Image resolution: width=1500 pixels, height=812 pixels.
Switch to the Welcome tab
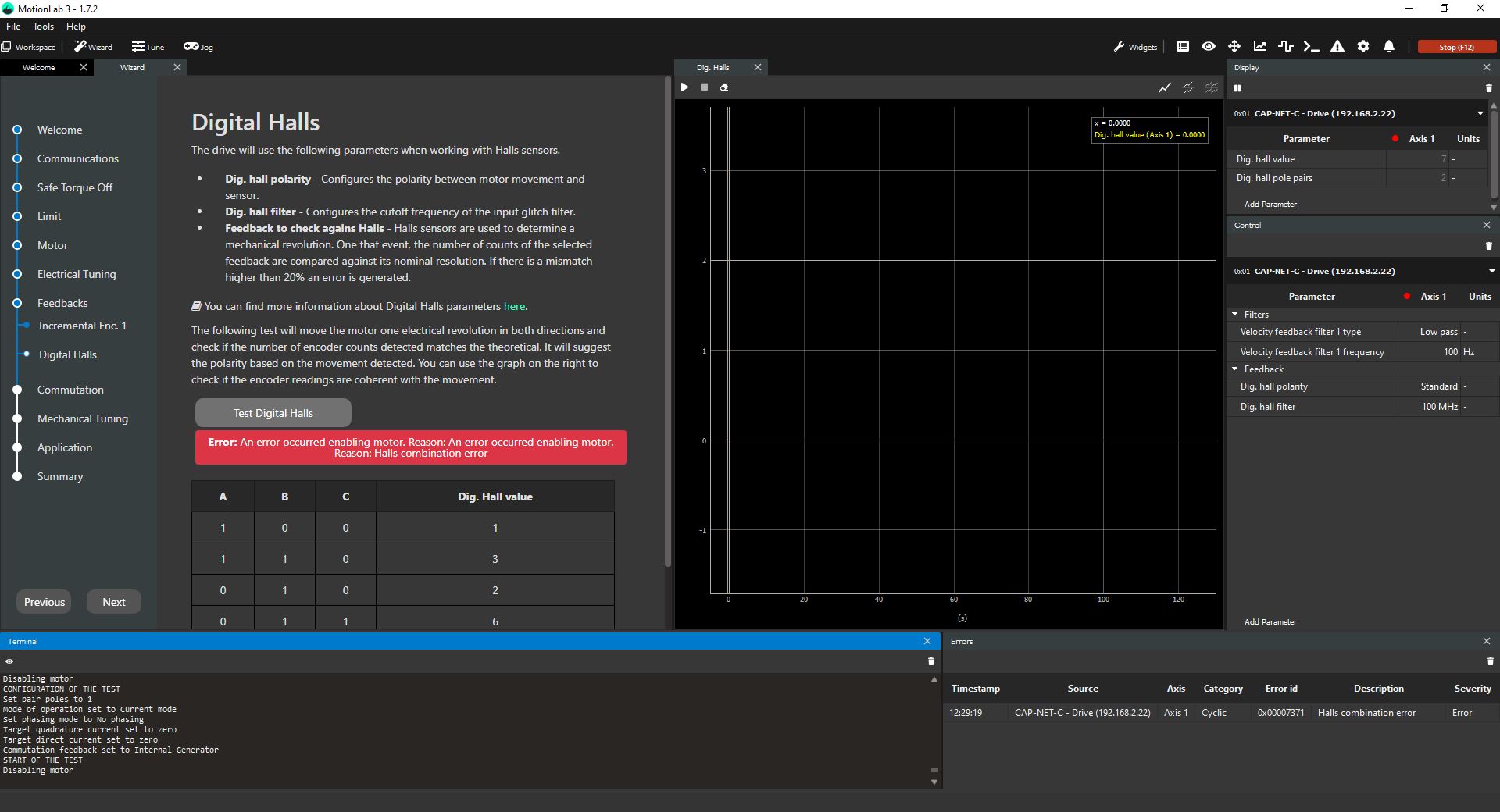39,68
